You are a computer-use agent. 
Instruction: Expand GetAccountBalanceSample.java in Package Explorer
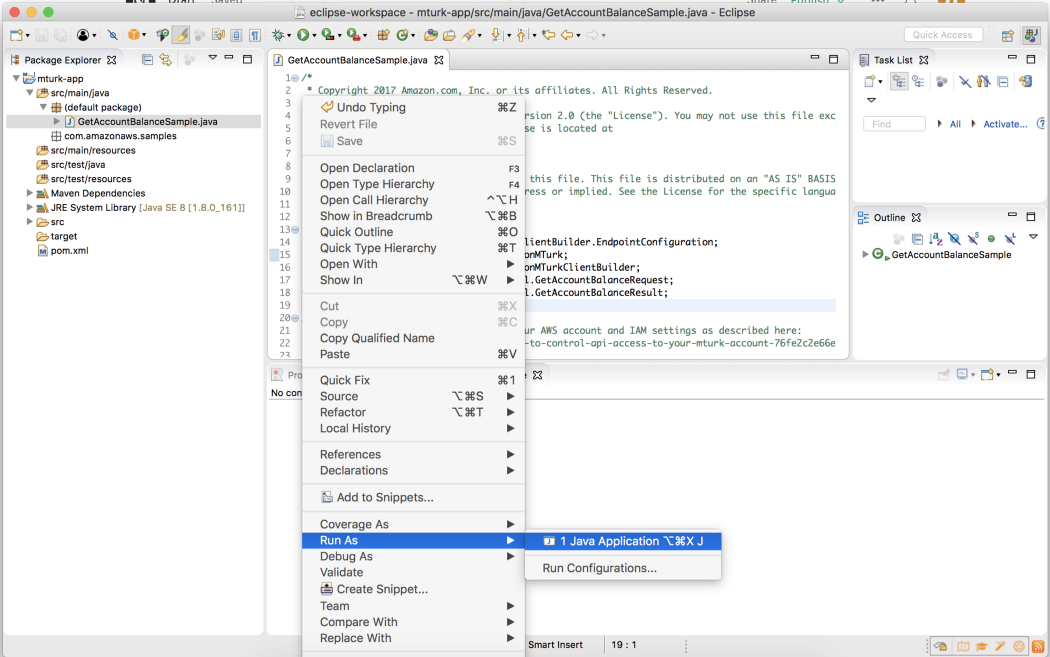[x=57, y=121]
